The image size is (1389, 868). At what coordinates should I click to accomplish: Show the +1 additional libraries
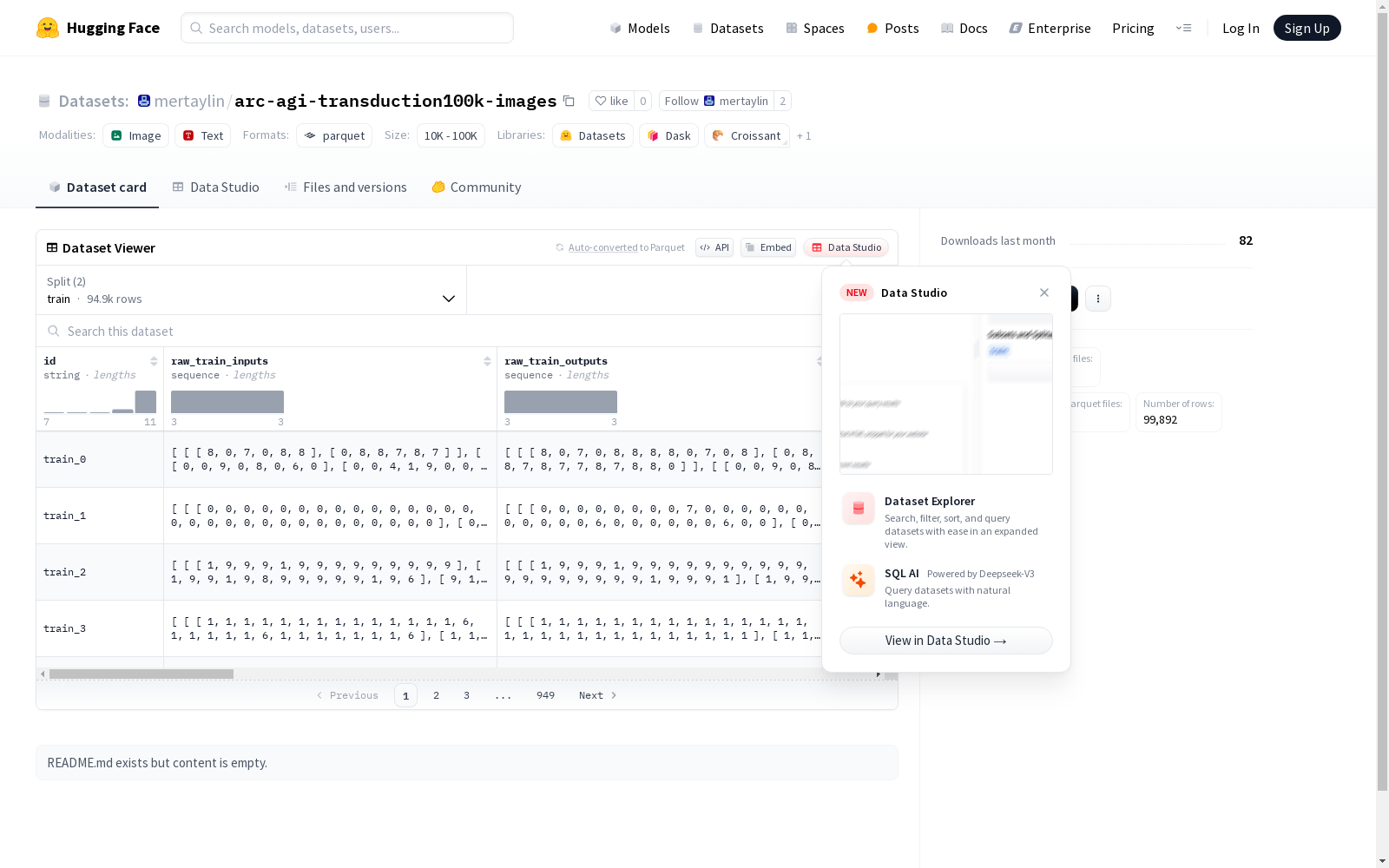click(x=804, y=135)
